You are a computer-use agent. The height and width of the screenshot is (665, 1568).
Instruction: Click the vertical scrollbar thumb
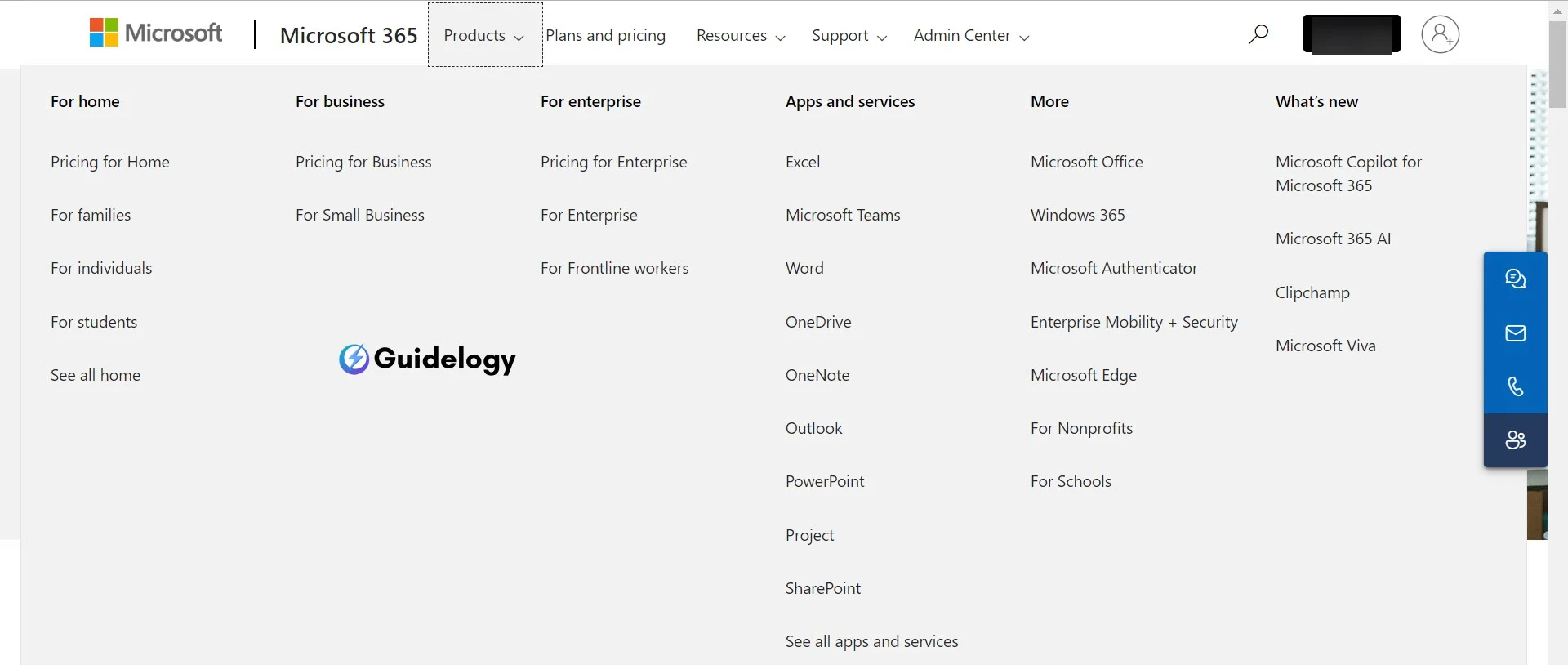(1557, 64)
